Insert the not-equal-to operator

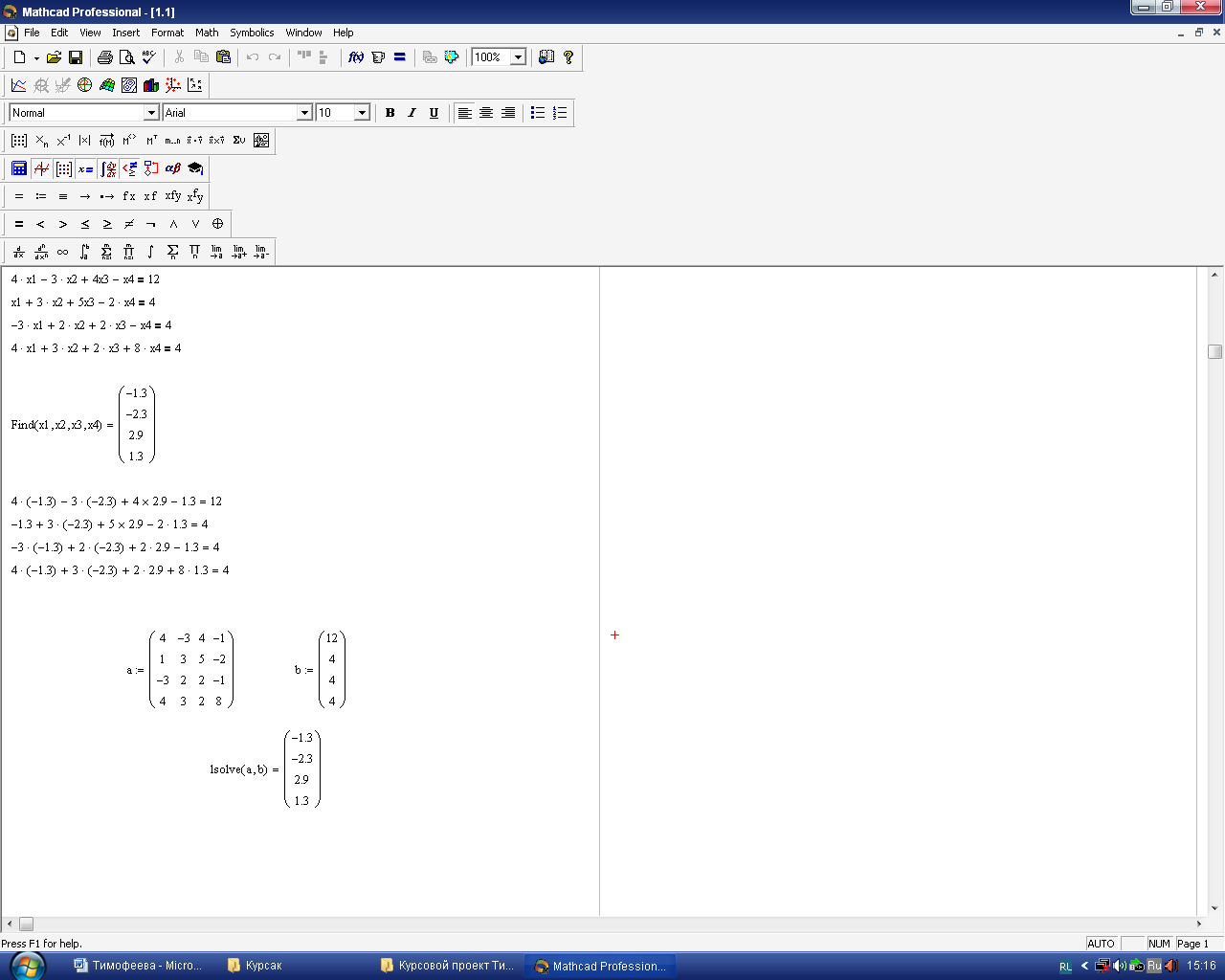point(129,224)
